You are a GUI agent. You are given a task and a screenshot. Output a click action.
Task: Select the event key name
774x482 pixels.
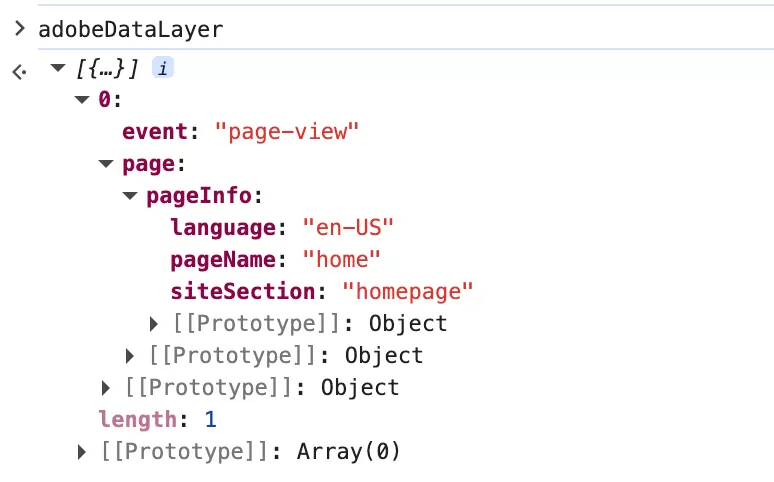[155, 132]
